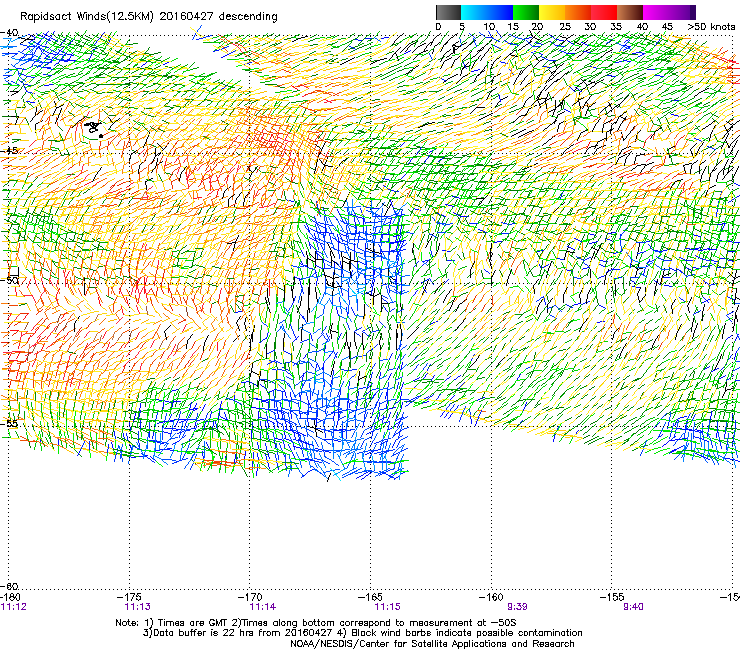Click the -55 latitude axis label
The width and height of the screenshot is (740, 650).
tap(9, 423)
